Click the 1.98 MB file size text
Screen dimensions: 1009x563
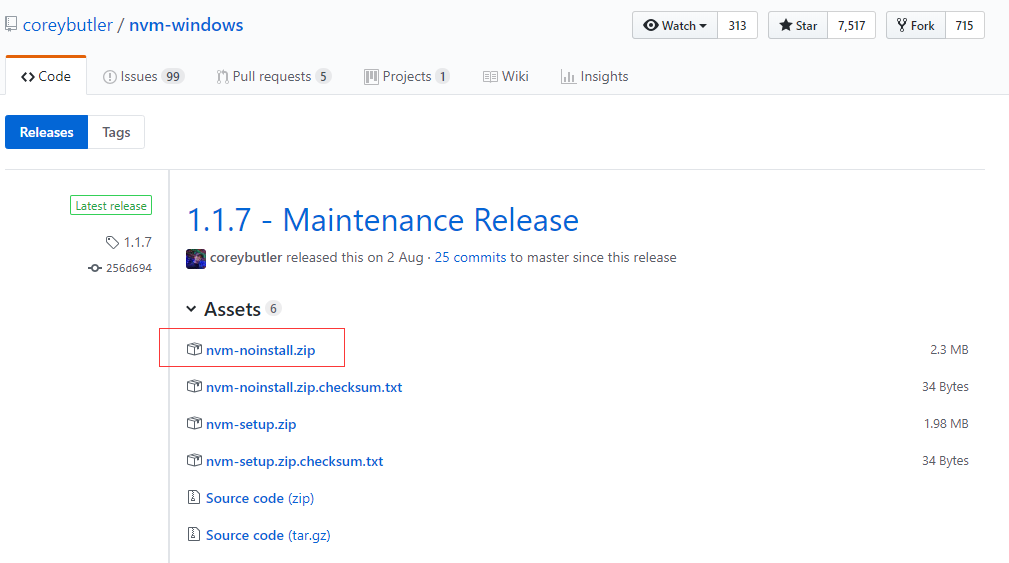point(946,423)
